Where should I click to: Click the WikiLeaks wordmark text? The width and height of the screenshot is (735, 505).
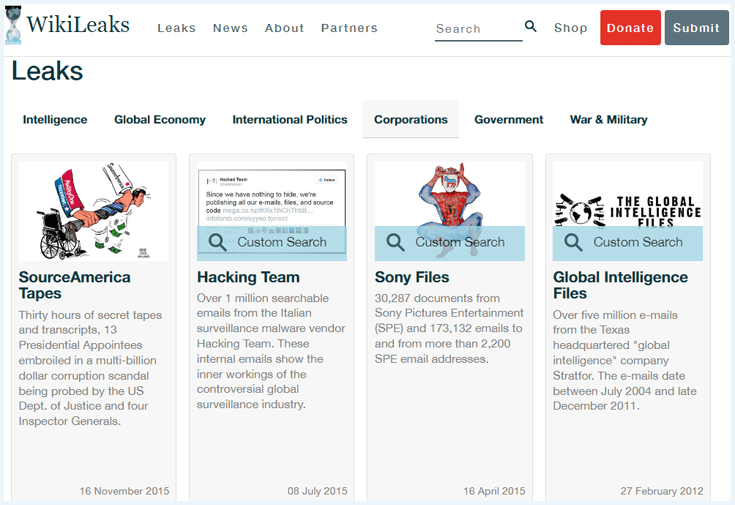78,24
